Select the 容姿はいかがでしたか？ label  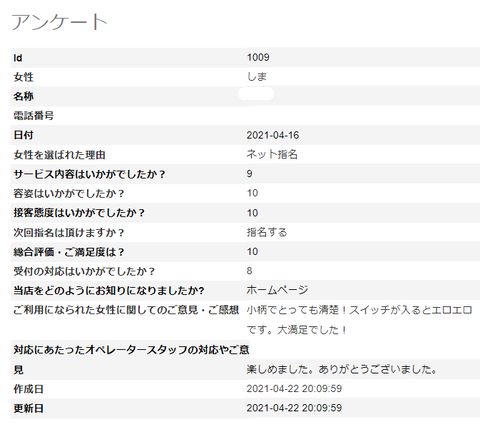point(69,194)
